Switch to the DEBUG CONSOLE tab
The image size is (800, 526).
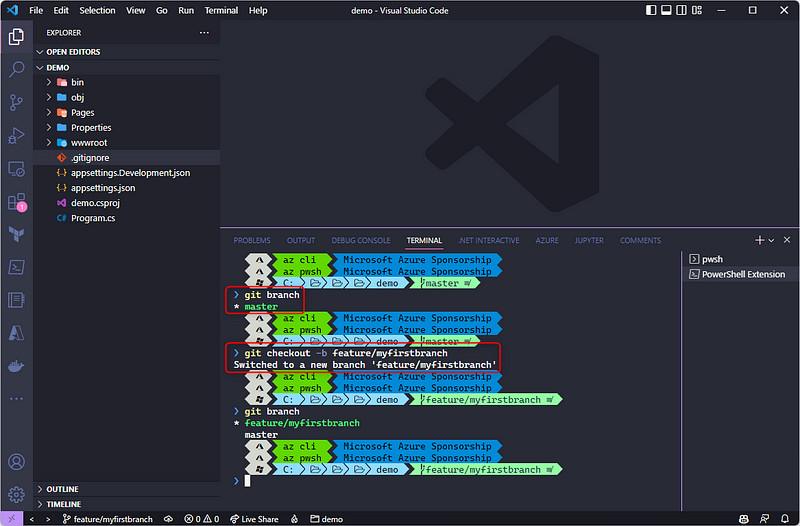tap(360, 240)
